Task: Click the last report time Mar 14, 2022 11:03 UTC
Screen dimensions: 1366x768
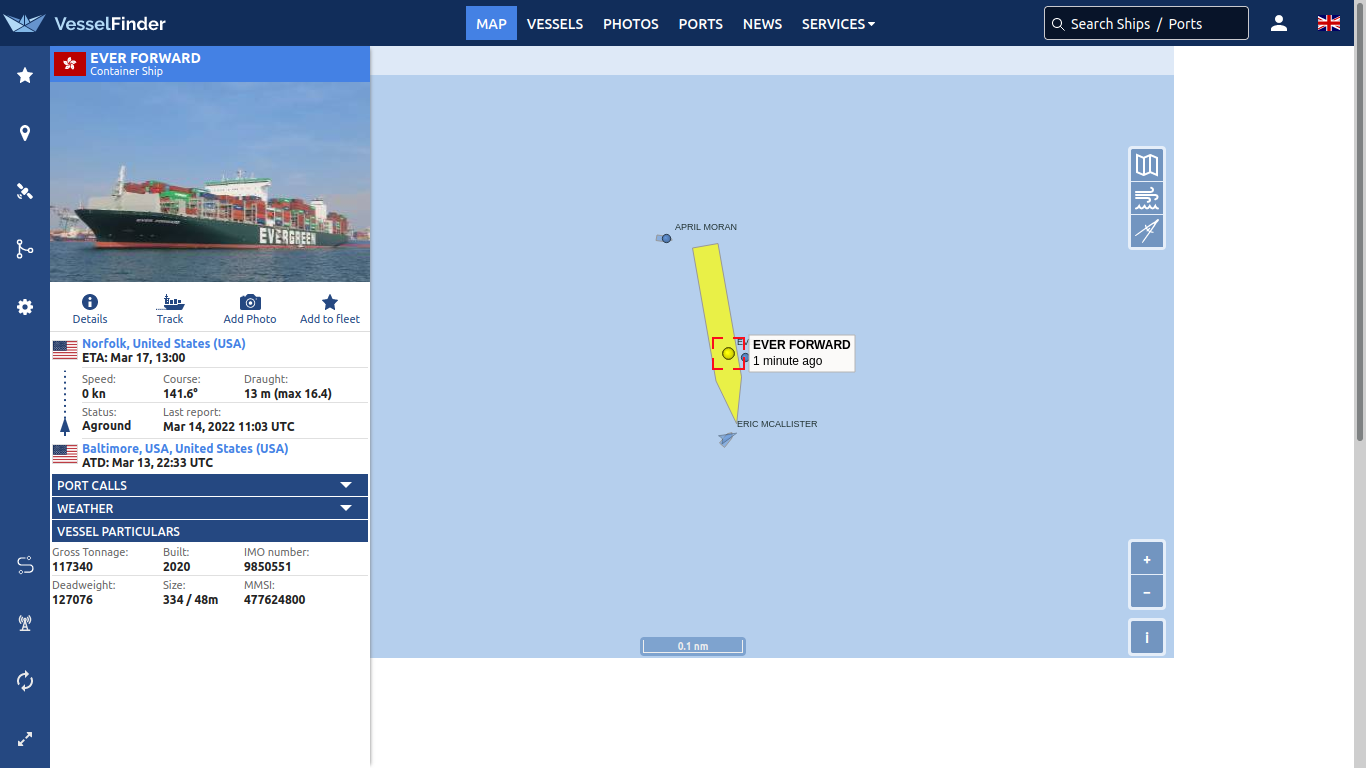Action: 229,427
